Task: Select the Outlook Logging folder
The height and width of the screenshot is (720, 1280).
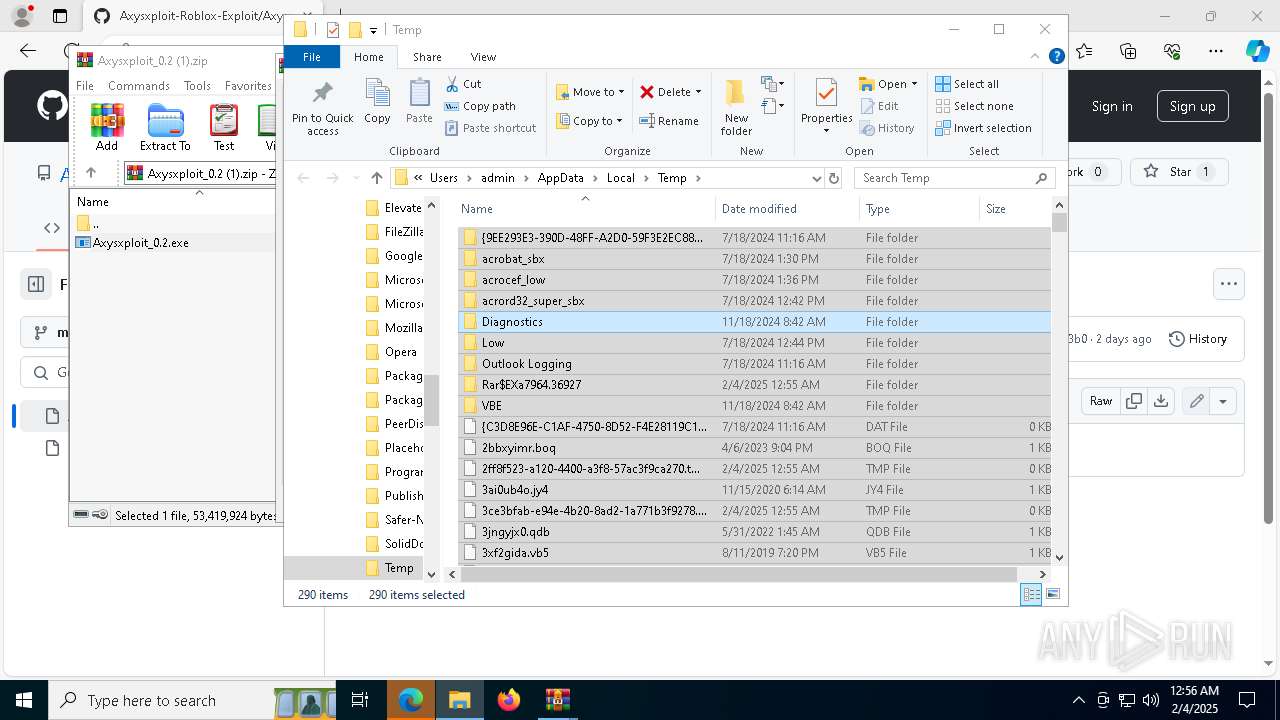Action: tap(755, 364)
